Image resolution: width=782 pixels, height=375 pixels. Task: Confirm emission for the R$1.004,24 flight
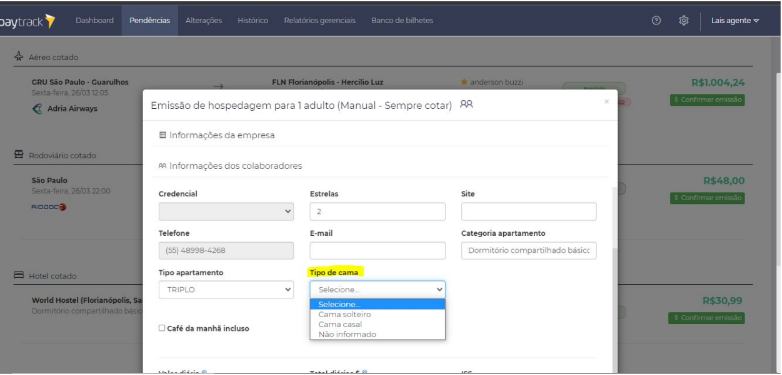pyautogui.click(x=707, y=100)
